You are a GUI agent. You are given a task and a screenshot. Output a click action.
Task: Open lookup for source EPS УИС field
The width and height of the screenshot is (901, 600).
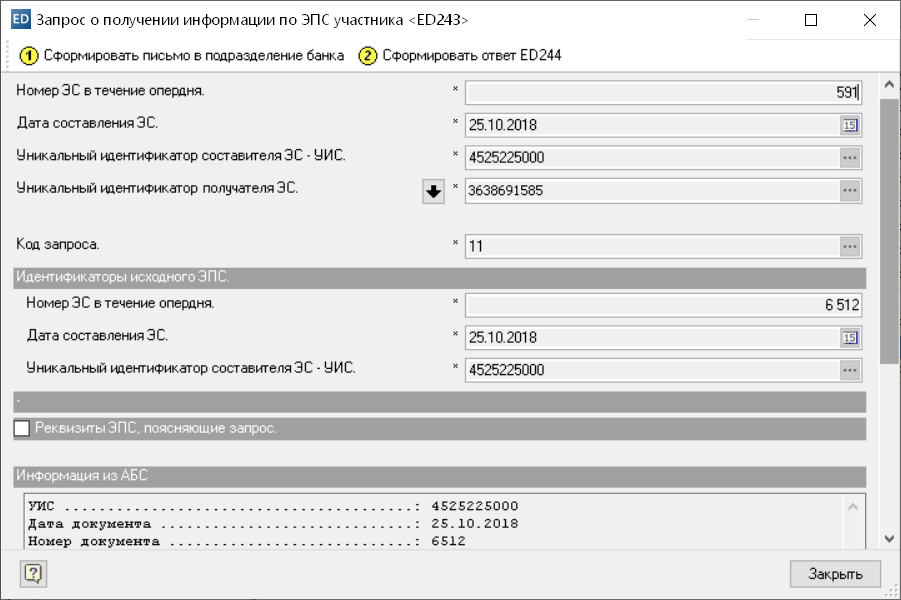(x=850, y=370)
